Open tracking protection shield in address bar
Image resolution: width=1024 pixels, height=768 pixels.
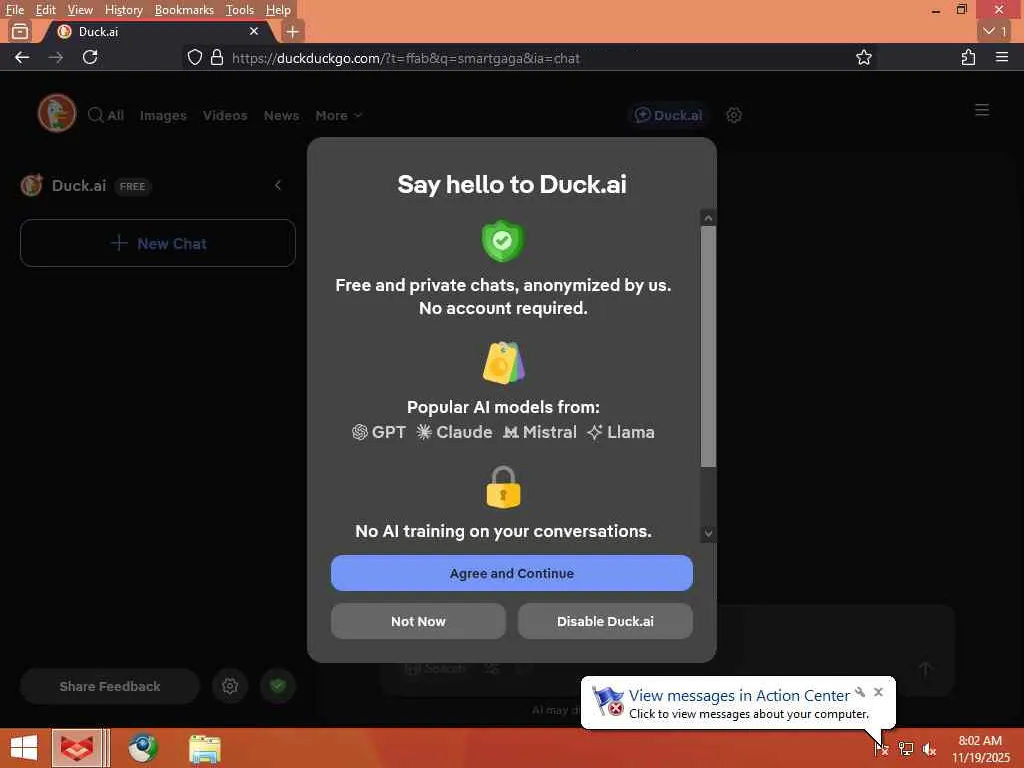click(195, 57)
